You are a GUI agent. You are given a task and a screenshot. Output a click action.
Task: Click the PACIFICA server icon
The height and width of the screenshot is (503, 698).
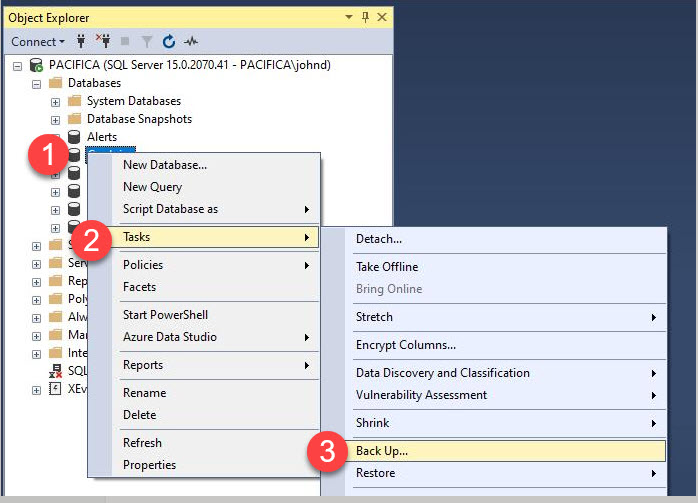tap(36, 65)
